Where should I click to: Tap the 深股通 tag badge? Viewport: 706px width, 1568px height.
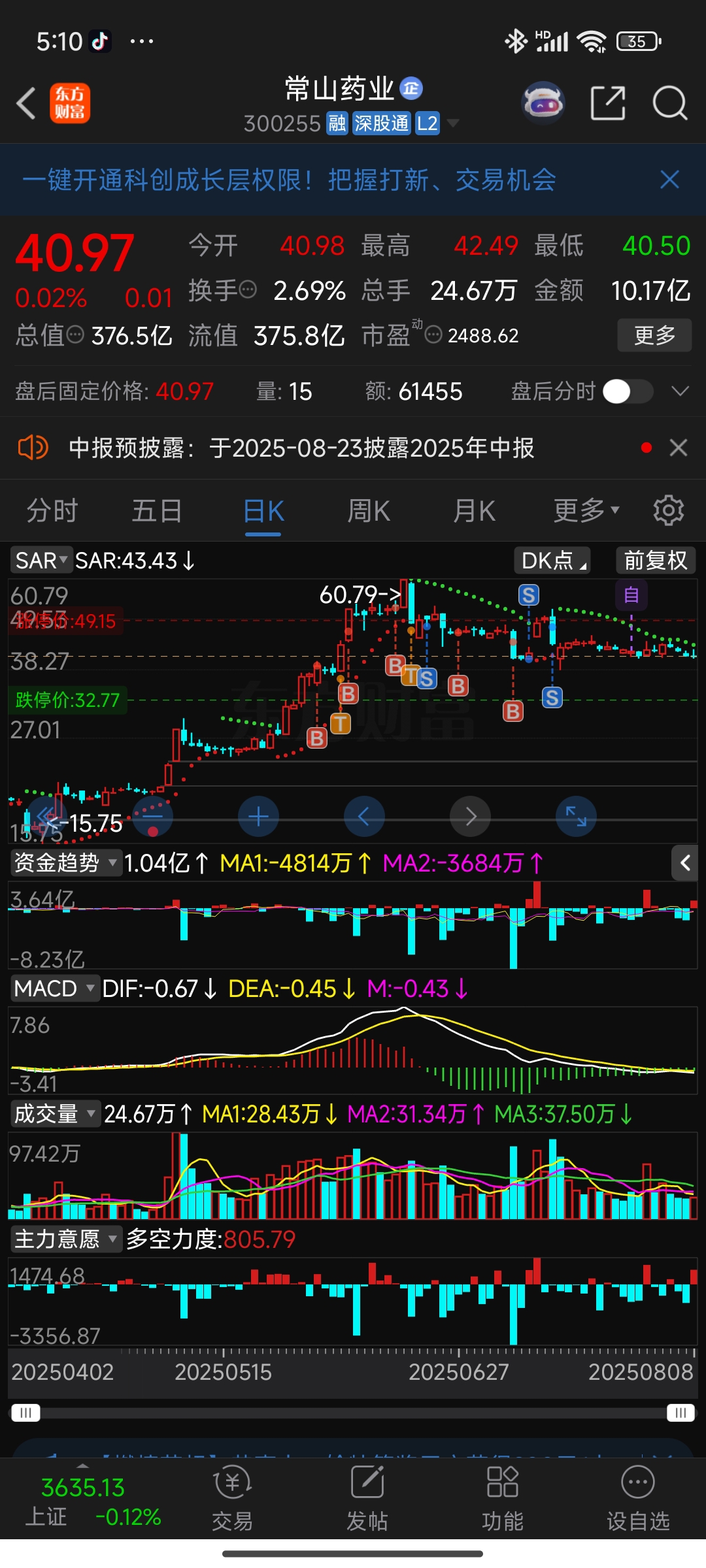click(x=381, y=123)
